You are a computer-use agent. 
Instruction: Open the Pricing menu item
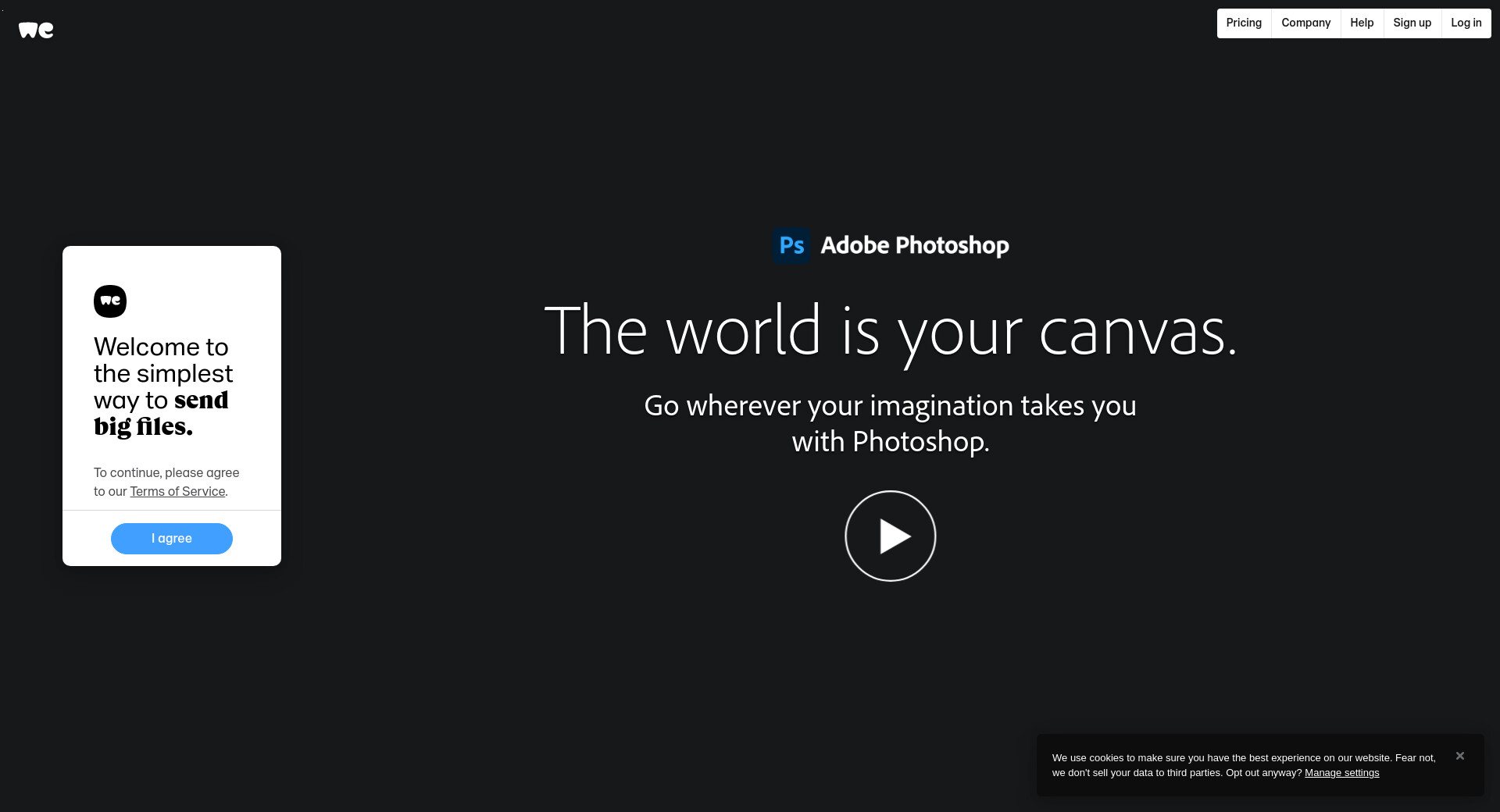(x=1244, y=23)
